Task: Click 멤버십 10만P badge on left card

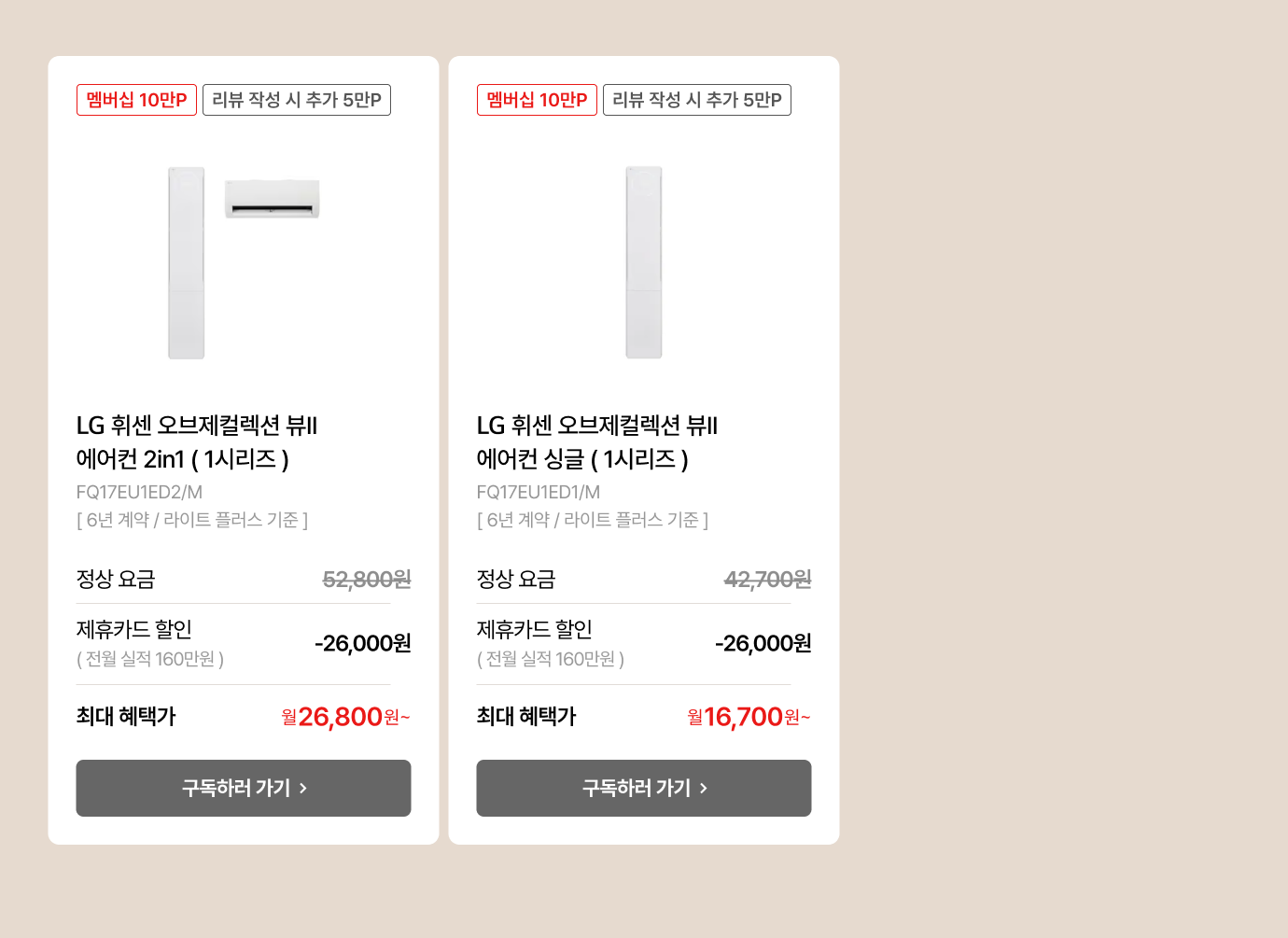Action: click(136, 100)
